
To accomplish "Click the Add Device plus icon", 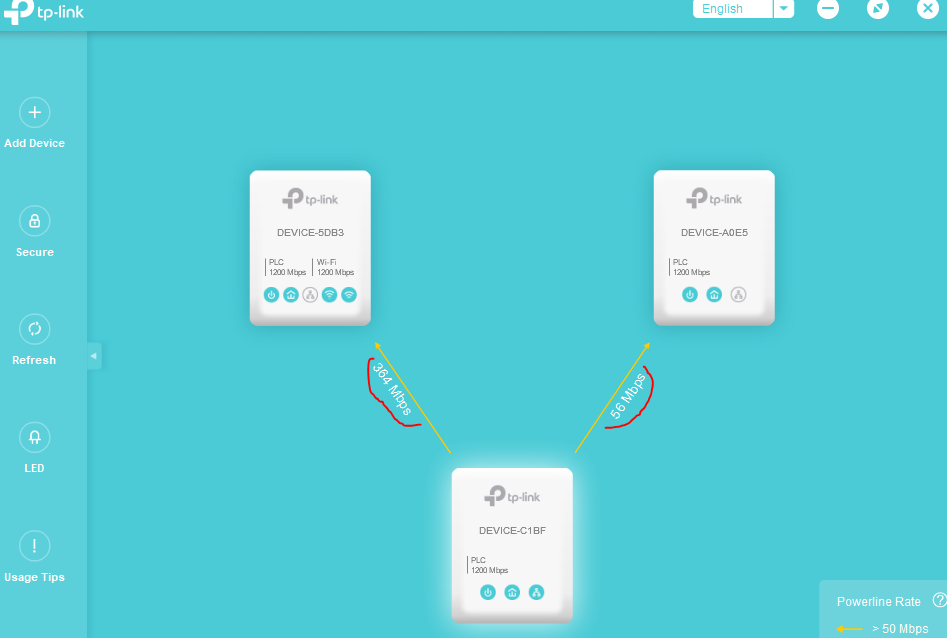I will pos(34,112).
